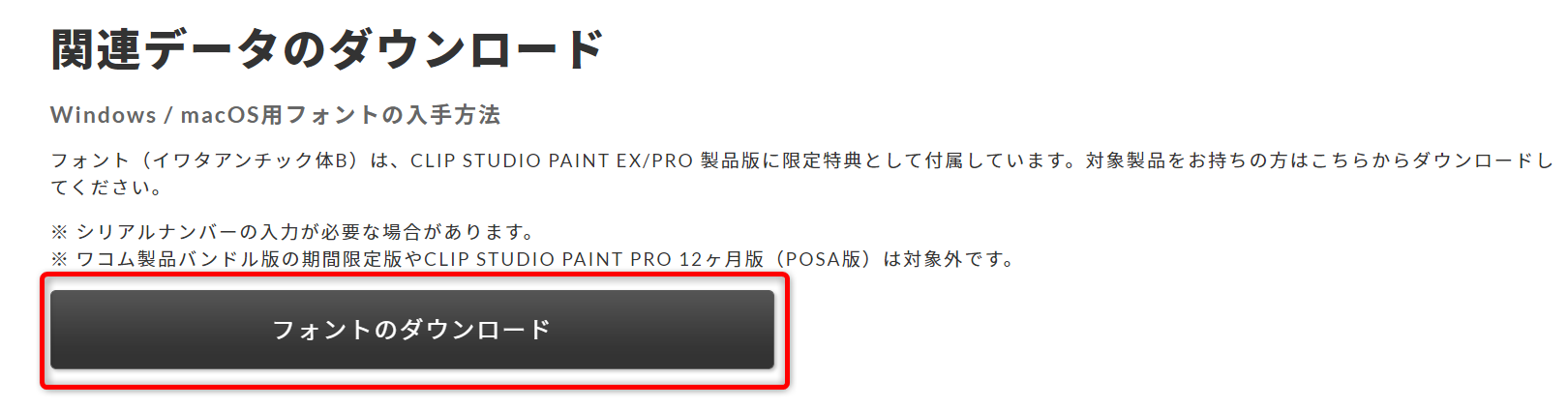Click the paragraph starting with フォント（イワタアンチック体B）
The image size is (1568, 407).
801,174
